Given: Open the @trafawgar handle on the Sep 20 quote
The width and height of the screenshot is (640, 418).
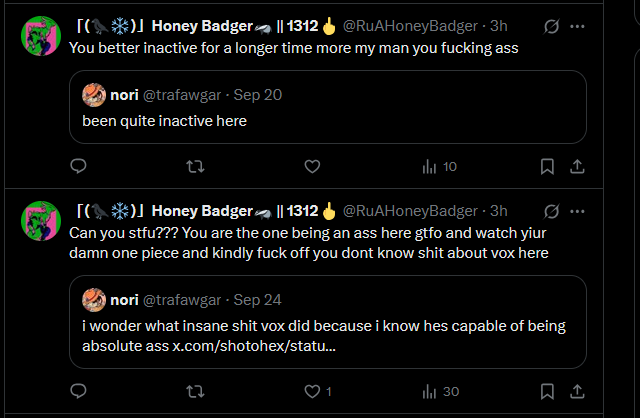Looking at the screenshot, I should coord(184,95).
